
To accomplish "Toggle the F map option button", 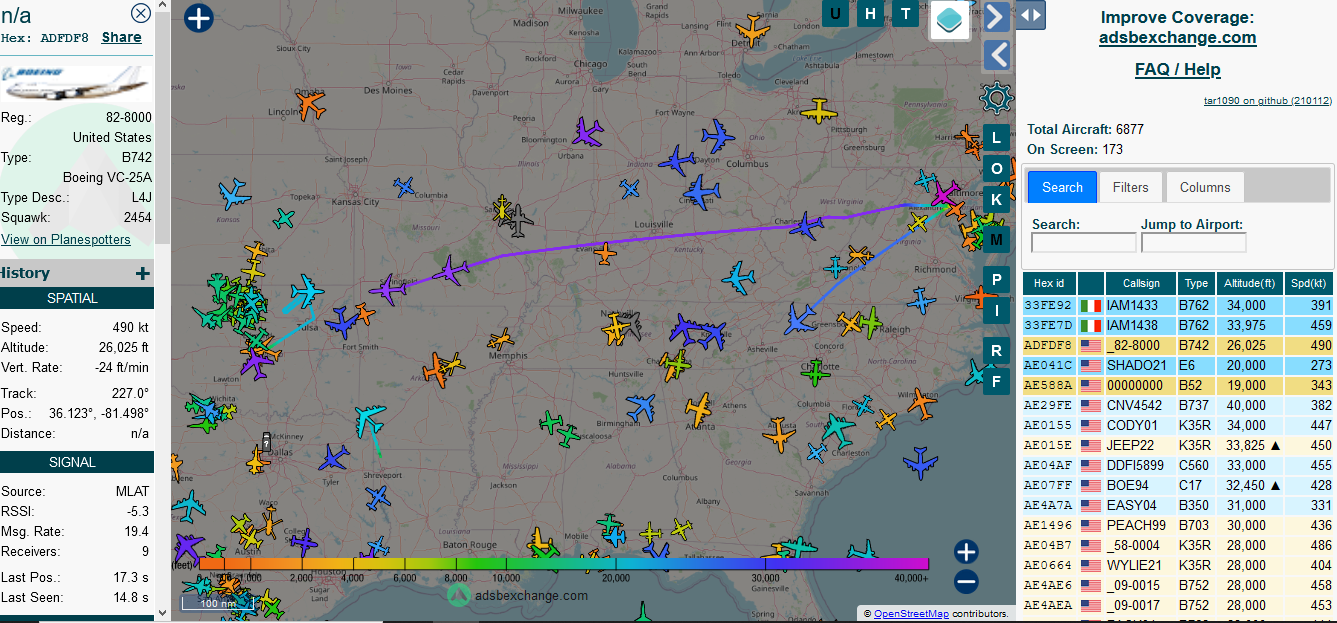I will point(996,381).
